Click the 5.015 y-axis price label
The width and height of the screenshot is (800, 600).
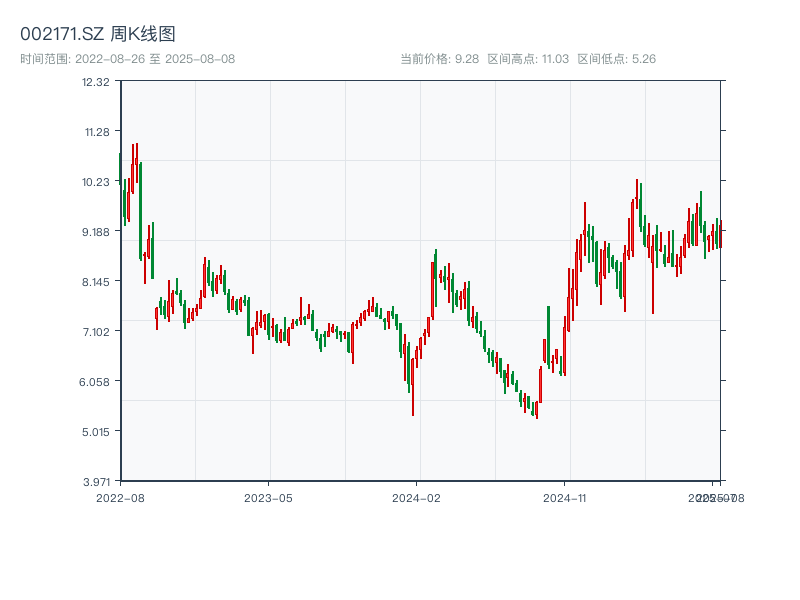(x=96, y=432)
